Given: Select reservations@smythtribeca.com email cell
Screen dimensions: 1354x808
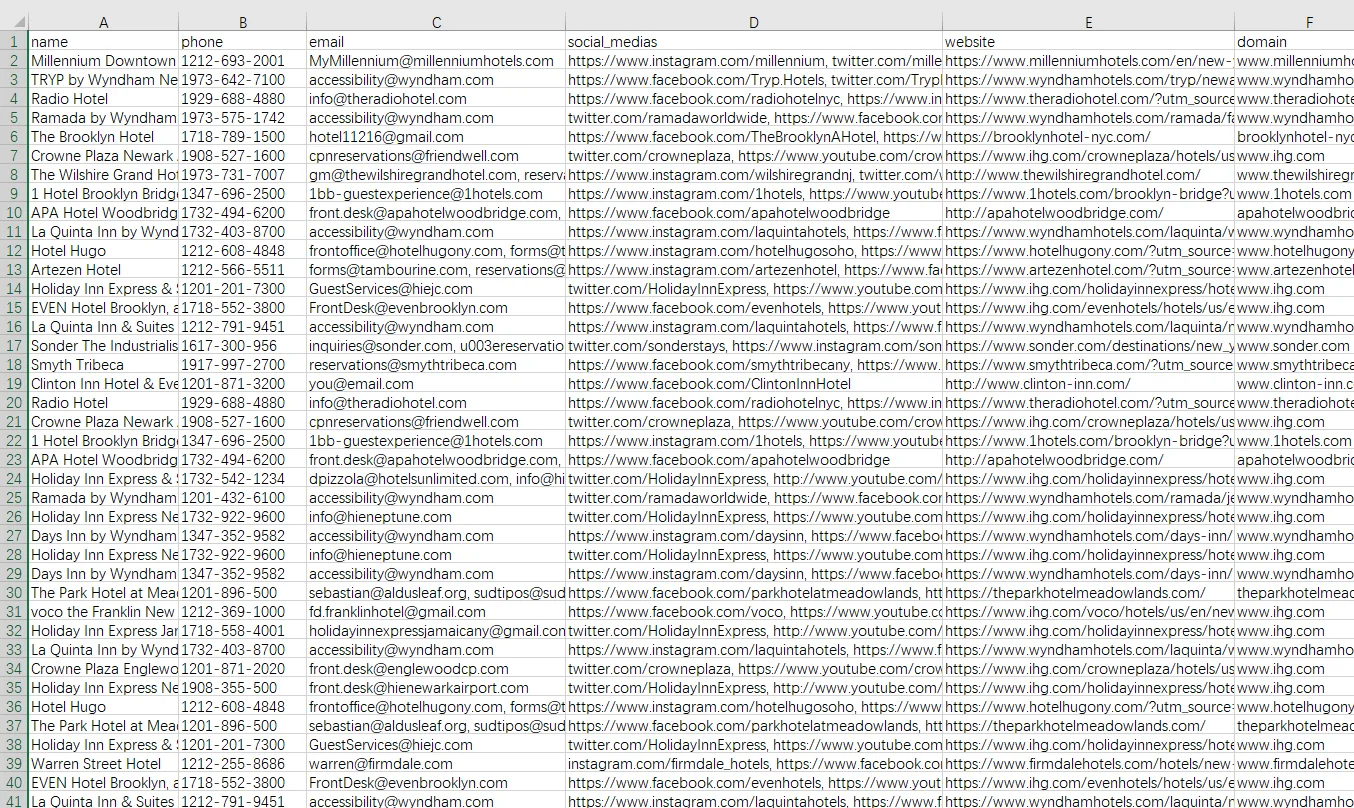Looking at the screenshot, I should (436, 365).
